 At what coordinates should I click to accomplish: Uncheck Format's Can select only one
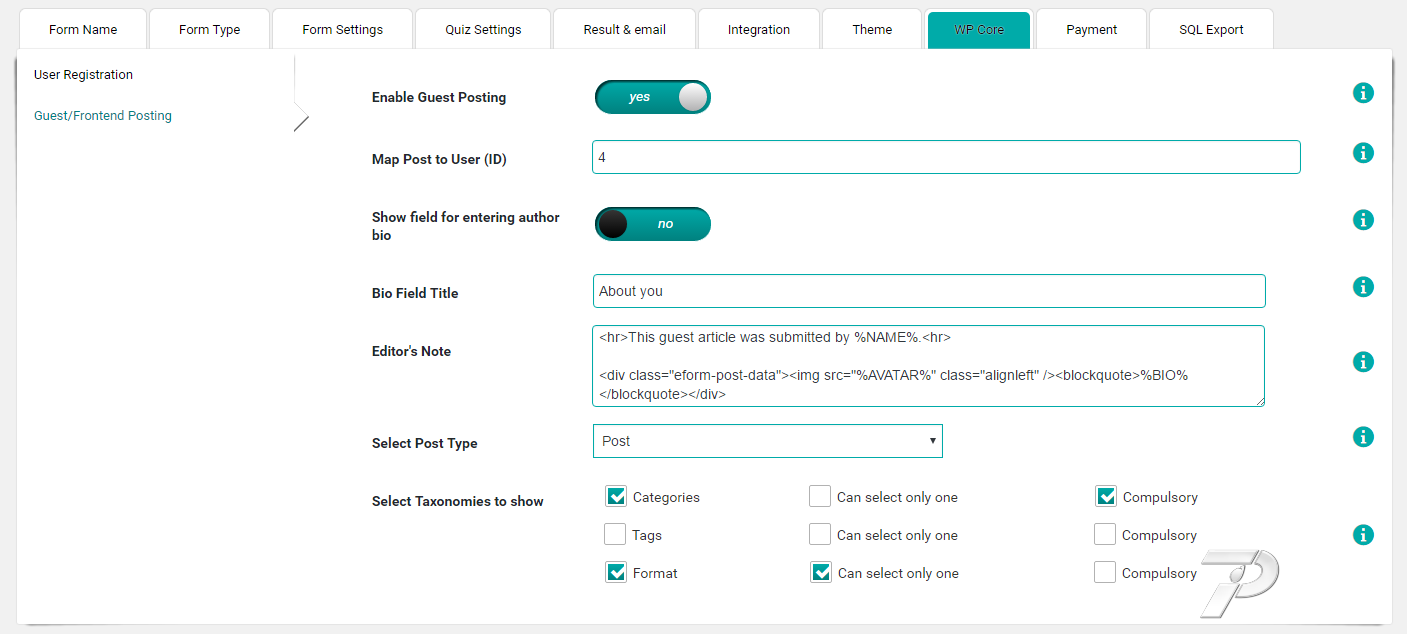click(820, 573)
